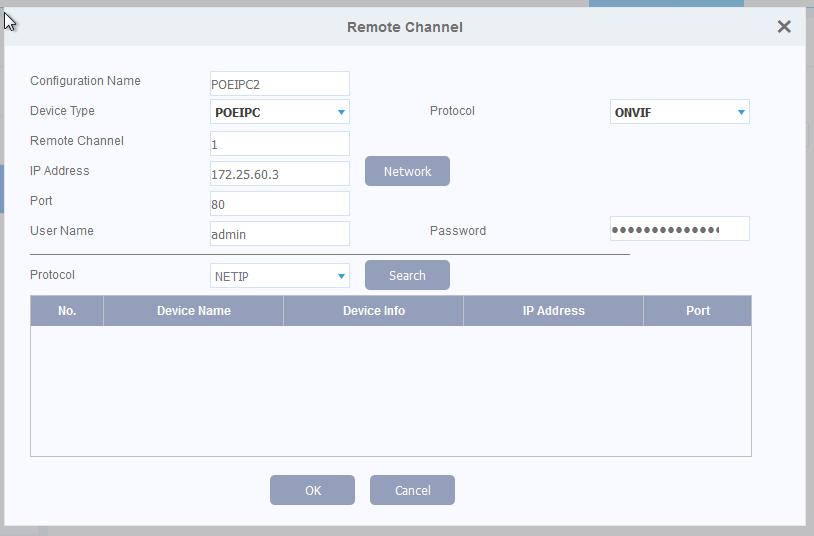Click the empty device results list
814x536 pixels.
coord(390,390)
